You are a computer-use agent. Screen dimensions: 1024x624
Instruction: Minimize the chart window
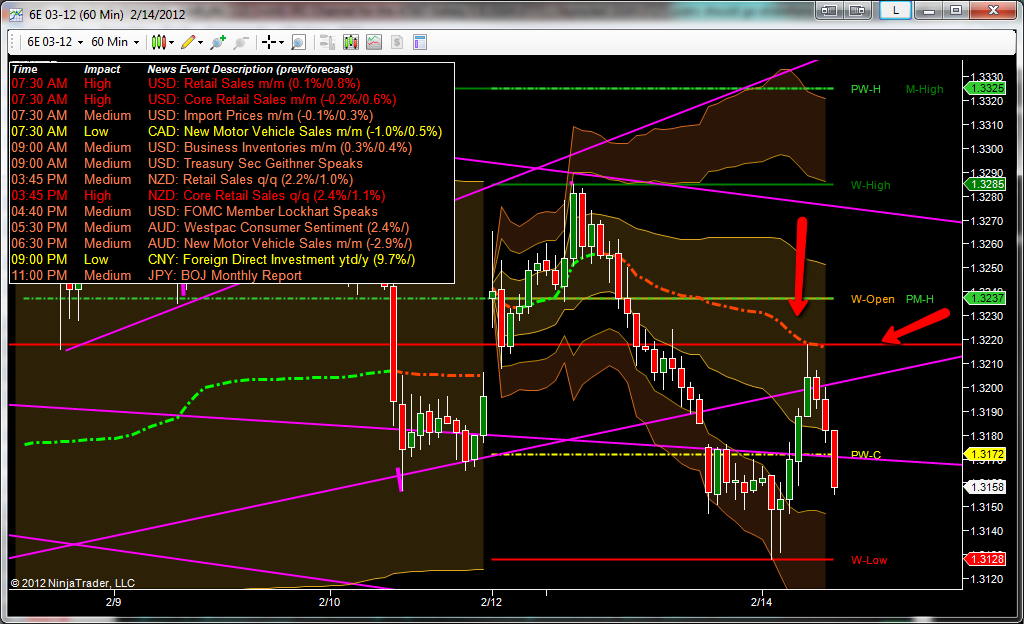[929, 10]
